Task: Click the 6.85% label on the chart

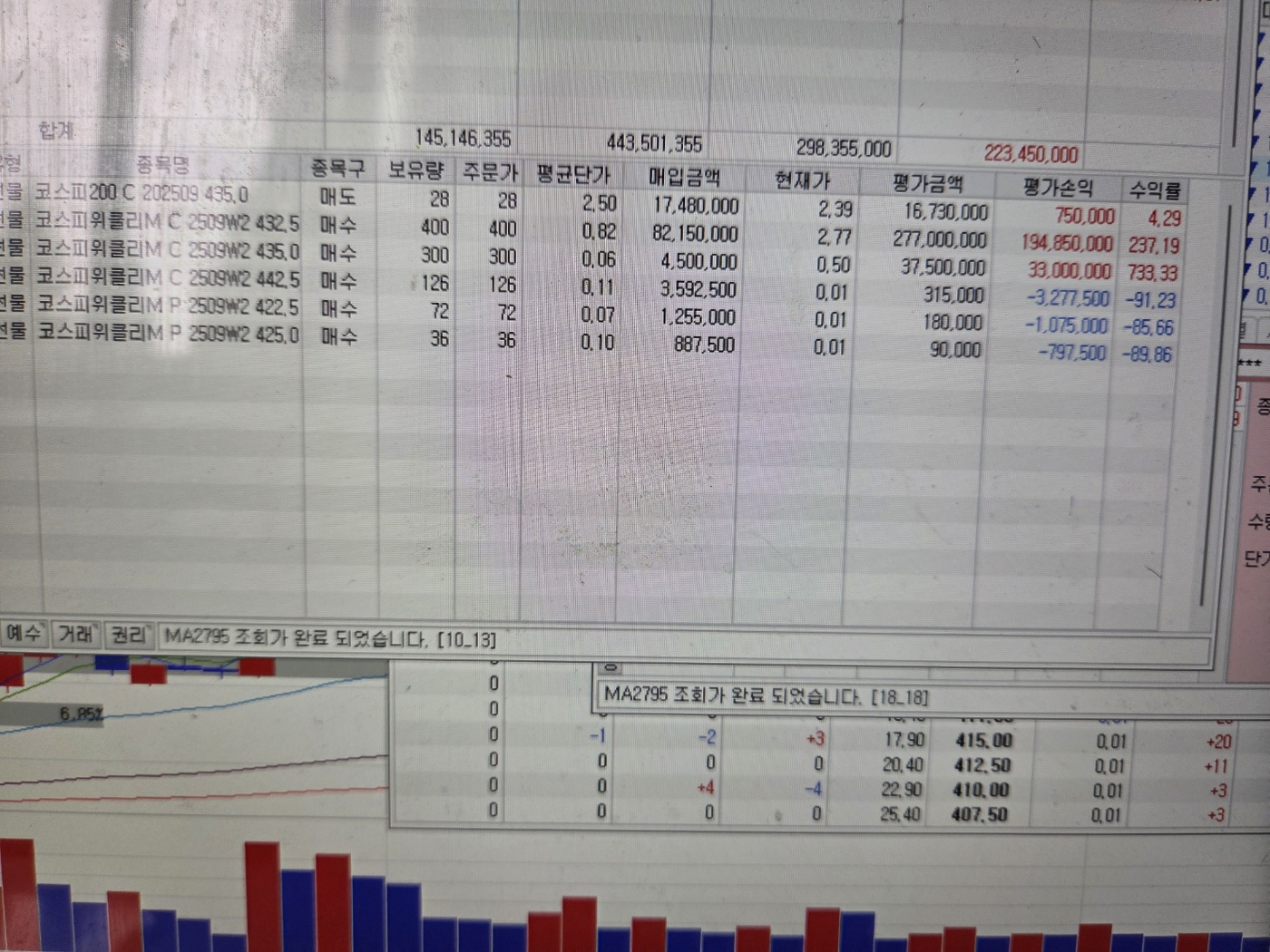Action: 81,714
